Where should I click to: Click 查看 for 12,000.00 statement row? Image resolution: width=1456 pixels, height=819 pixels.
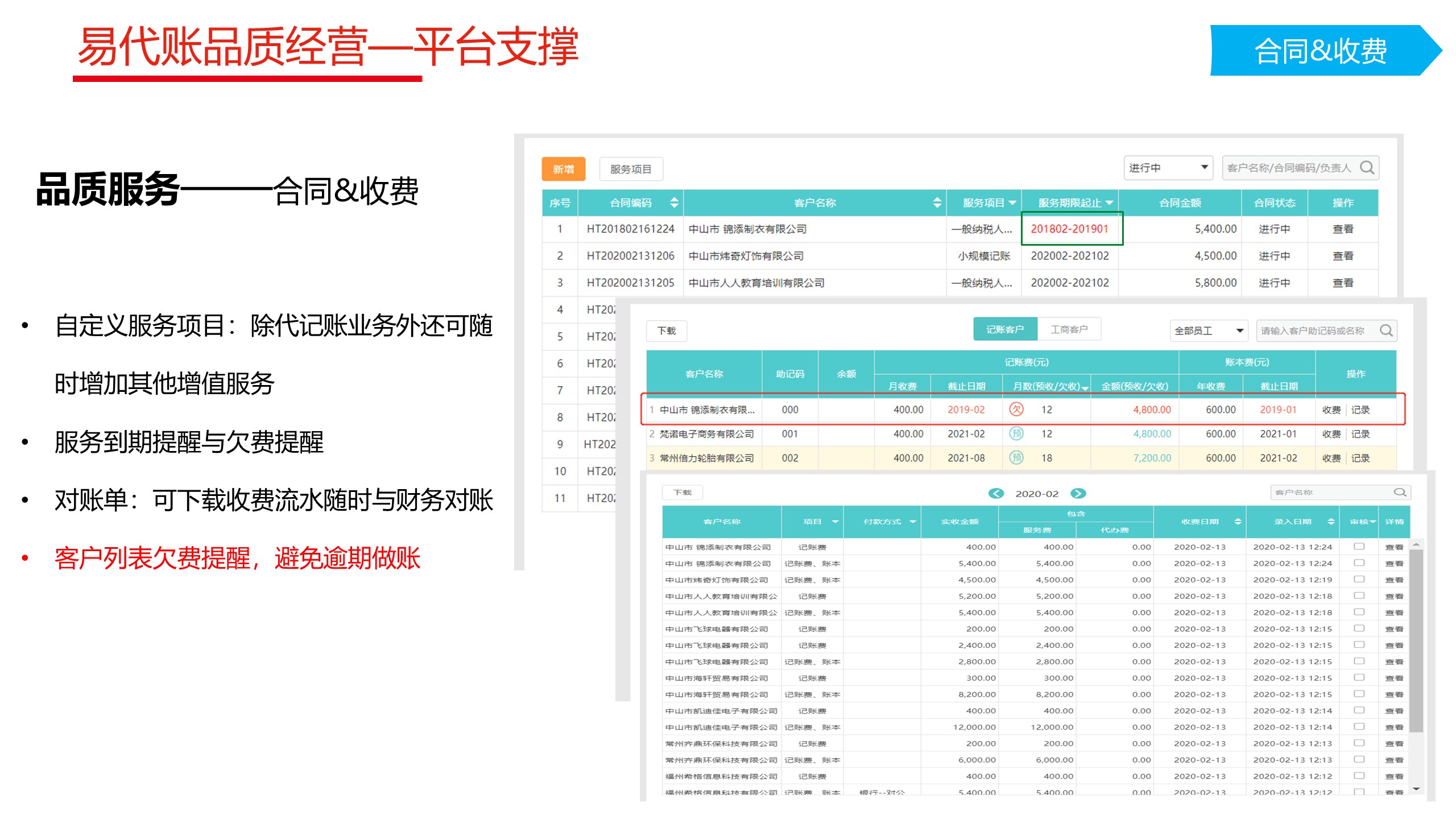tap(1394, 727)
